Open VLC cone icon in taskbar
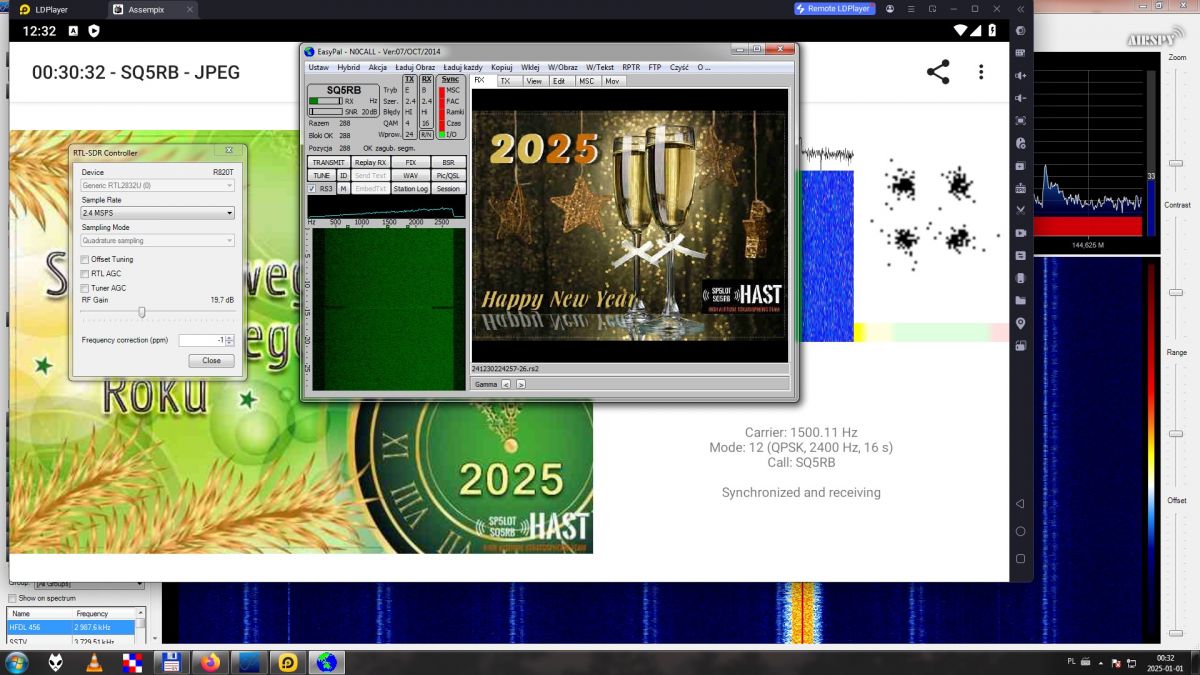Screen dimensions: 1200x675 pyautogui.click(x=94, y=661)
